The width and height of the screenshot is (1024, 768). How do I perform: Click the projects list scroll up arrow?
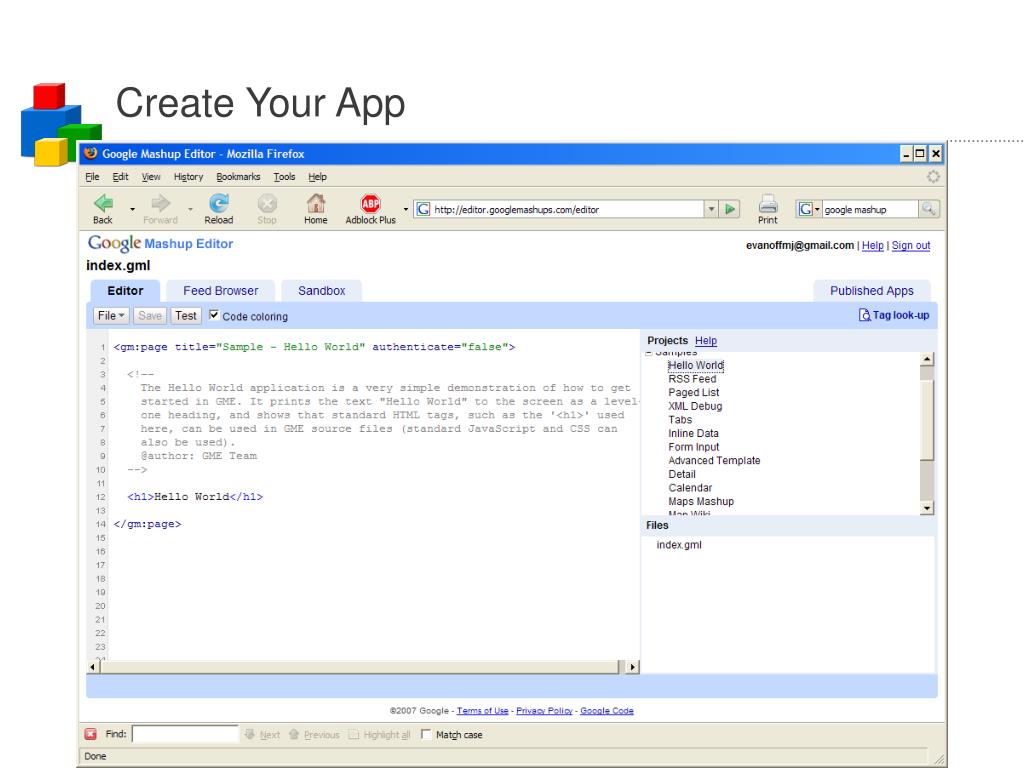[927, 359]
